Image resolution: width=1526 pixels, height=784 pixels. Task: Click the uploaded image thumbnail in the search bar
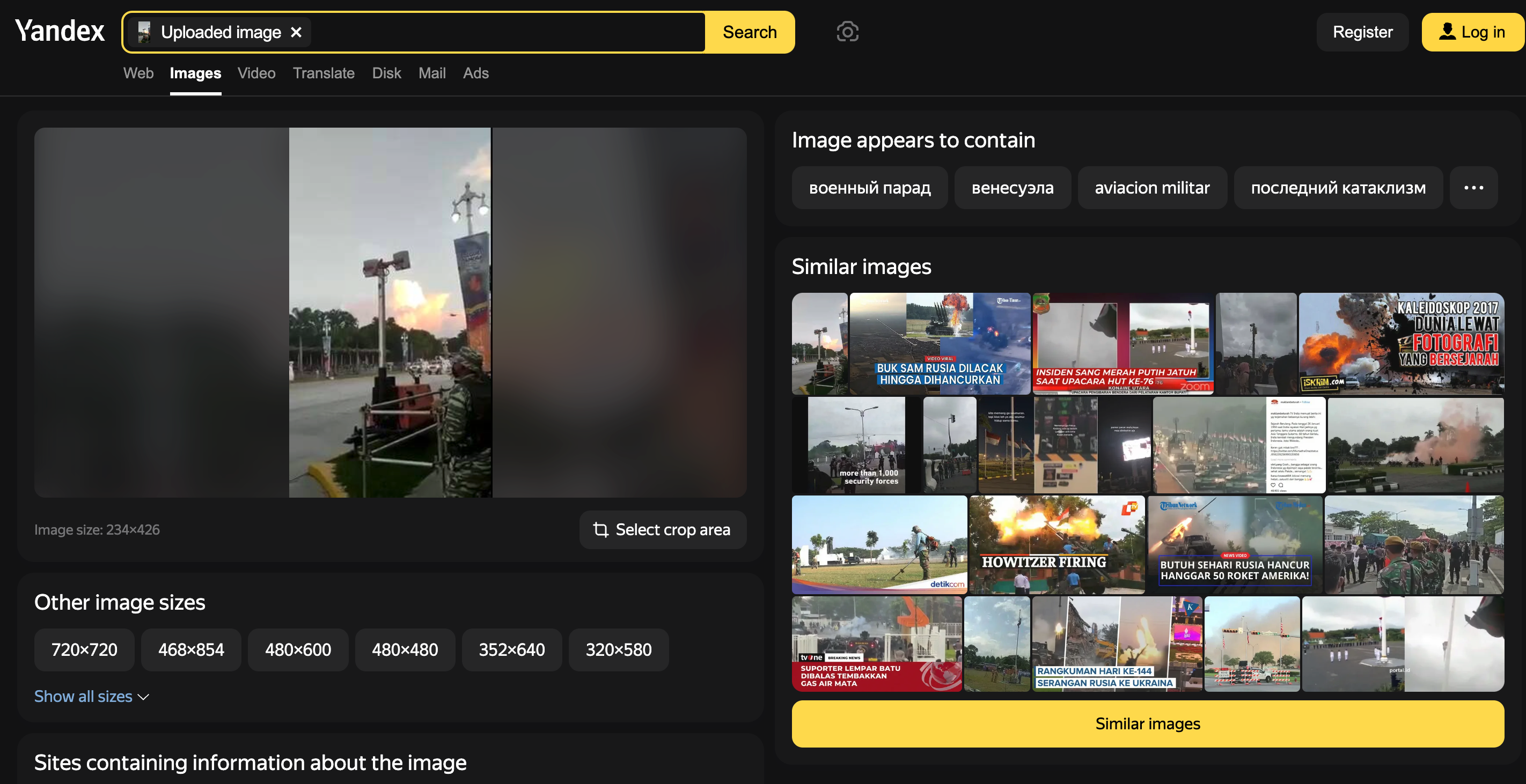coord(144,33)
